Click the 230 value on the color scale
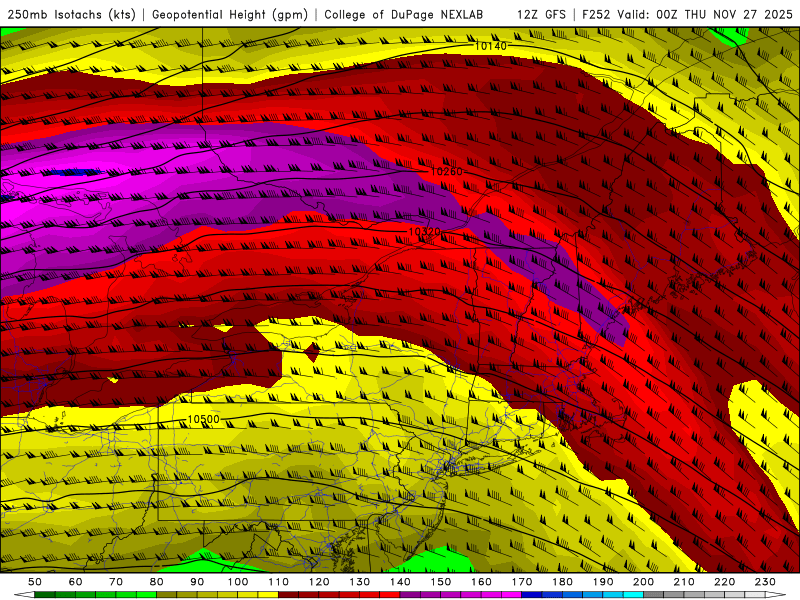Screen dimensions: 800x600 [765, 582]
